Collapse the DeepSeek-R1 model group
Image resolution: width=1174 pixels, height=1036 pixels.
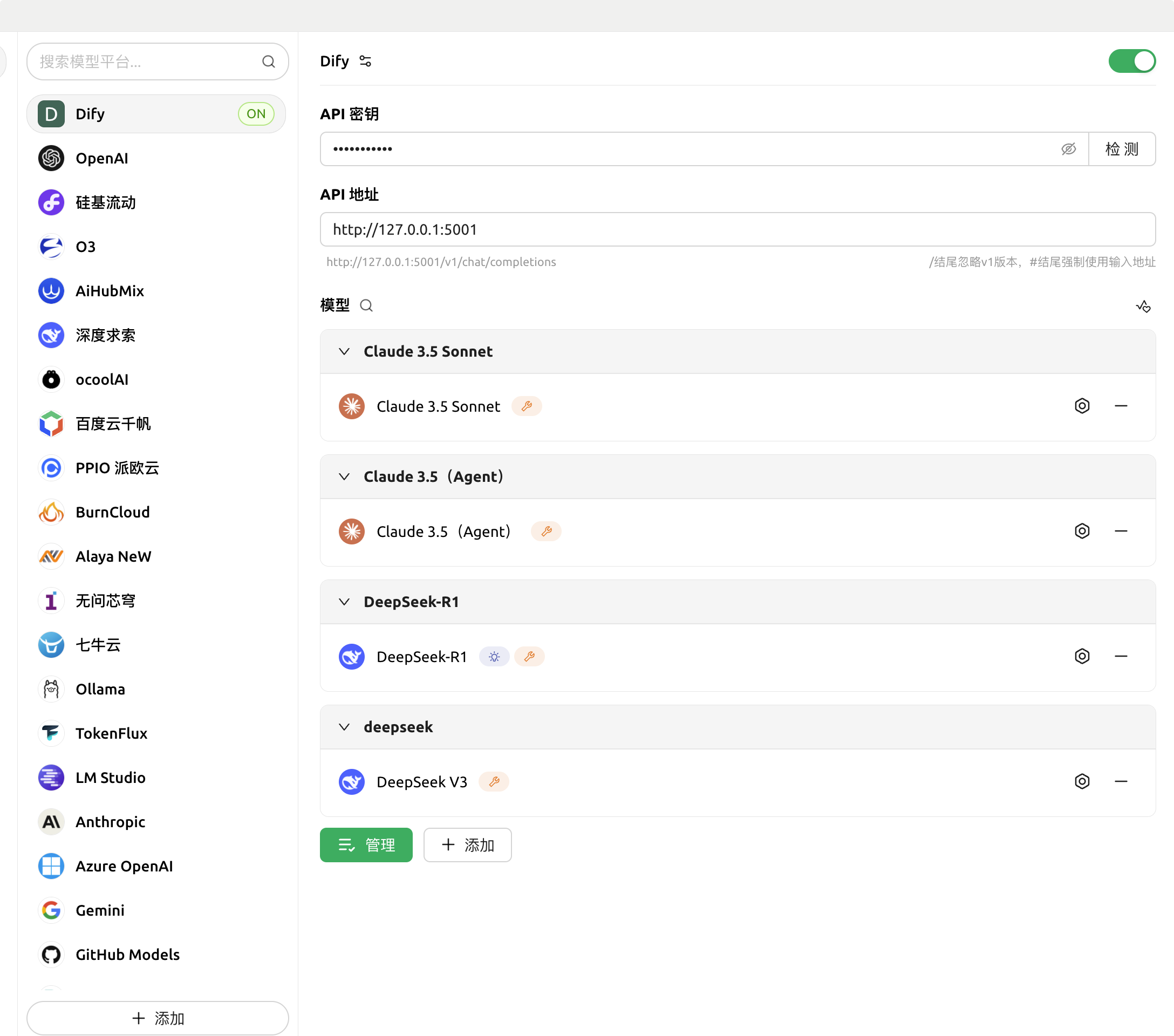click(344, 602)
